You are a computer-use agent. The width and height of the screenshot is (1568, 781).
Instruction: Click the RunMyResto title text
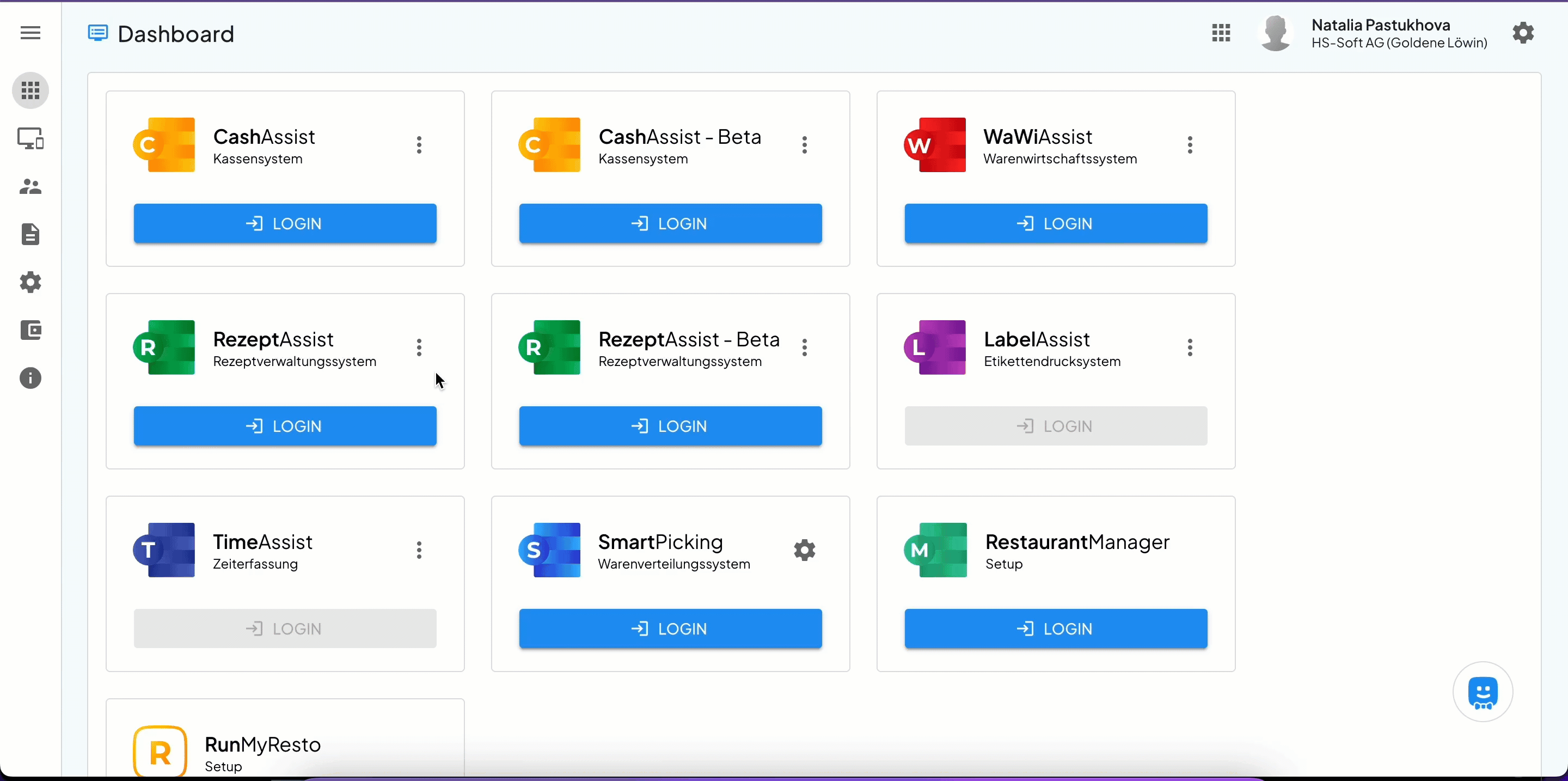262,745
